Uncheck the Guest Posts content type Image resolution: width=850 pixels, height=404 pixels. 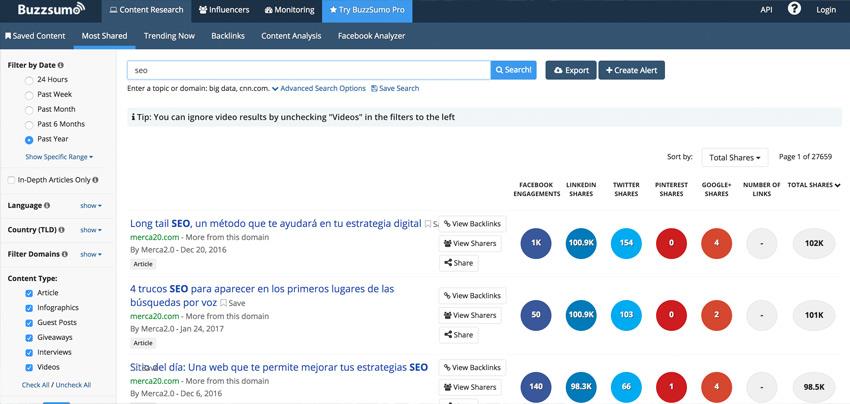click(29, 323)
